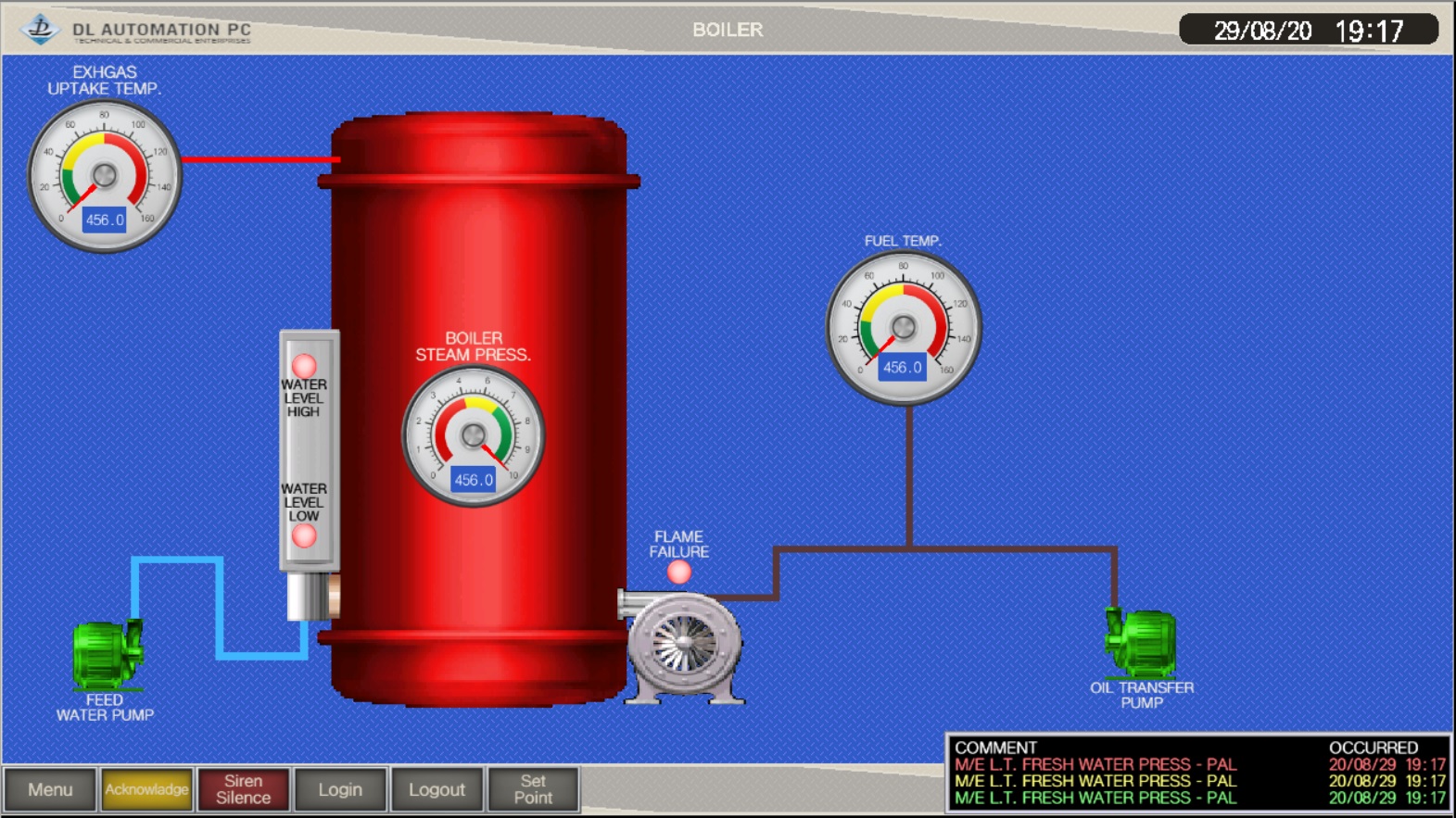Open the exhaust gas uptake temperature gauge
Viewport: 1456px width, 818px height.
(x=105, y=176)
